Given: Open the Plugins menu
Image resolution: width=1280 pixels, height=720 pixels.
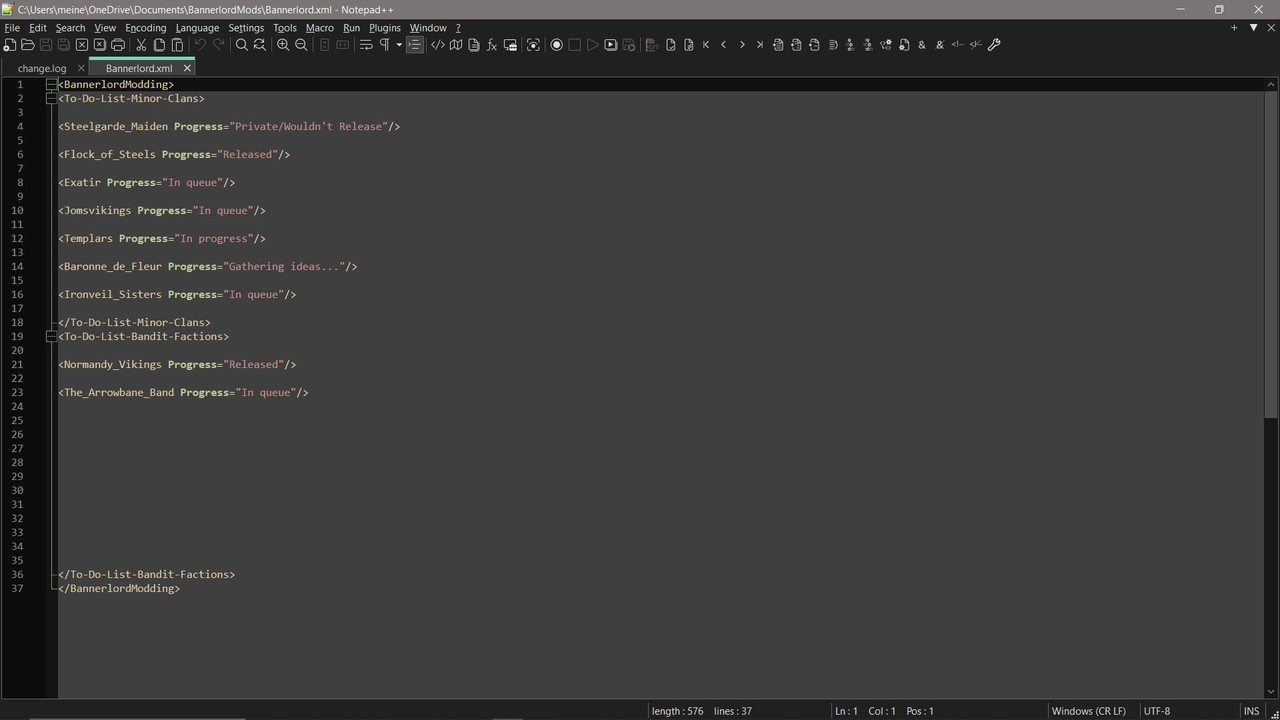Looking at the screenshot, I should tap(385, 28).
